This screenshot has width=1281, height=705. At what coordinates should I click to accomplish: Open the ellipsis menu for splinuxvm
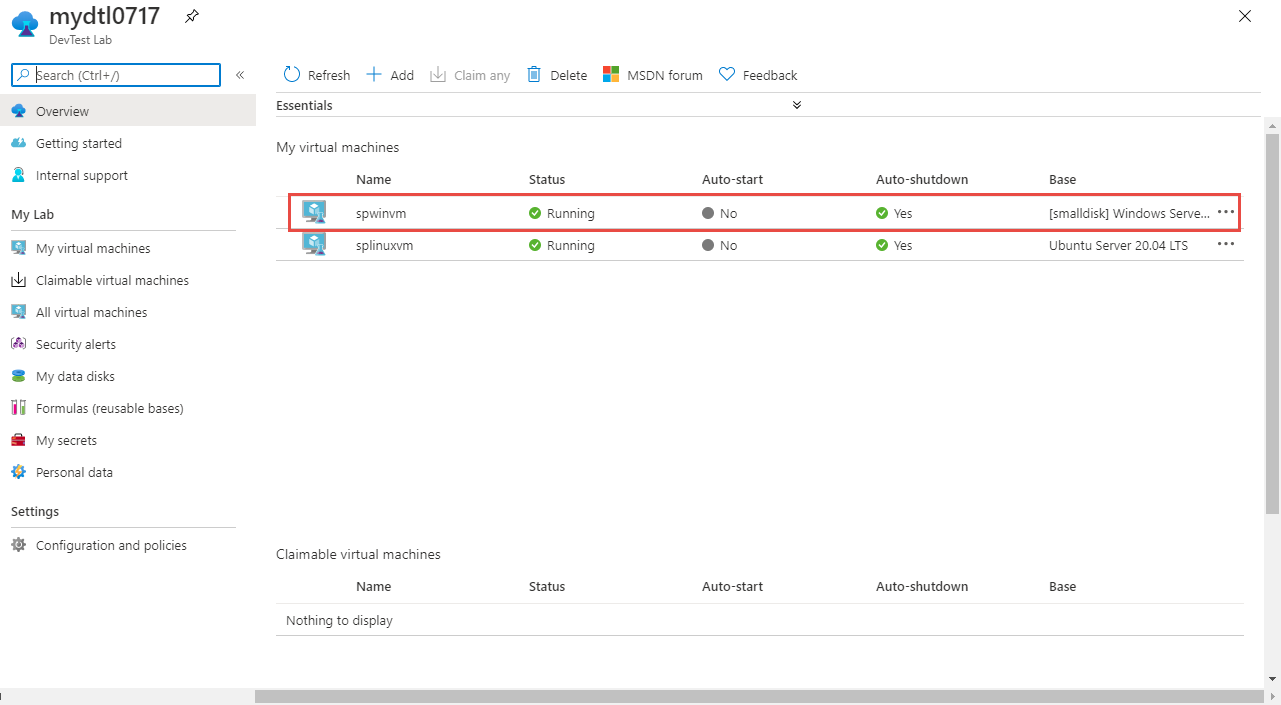(x=1225, y=244)
